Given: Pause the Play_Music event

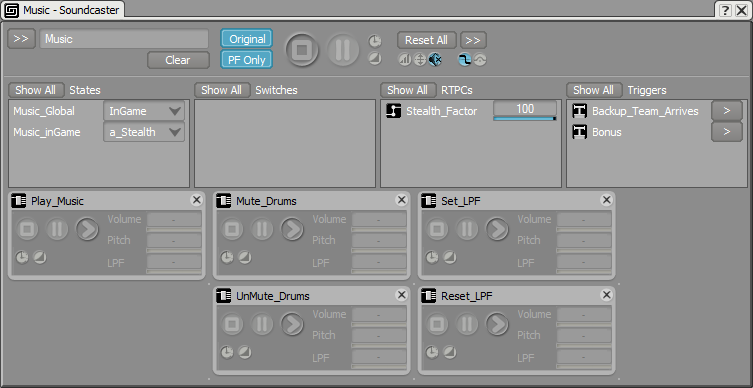Looking at the screenshot, I should pos(57,230).
